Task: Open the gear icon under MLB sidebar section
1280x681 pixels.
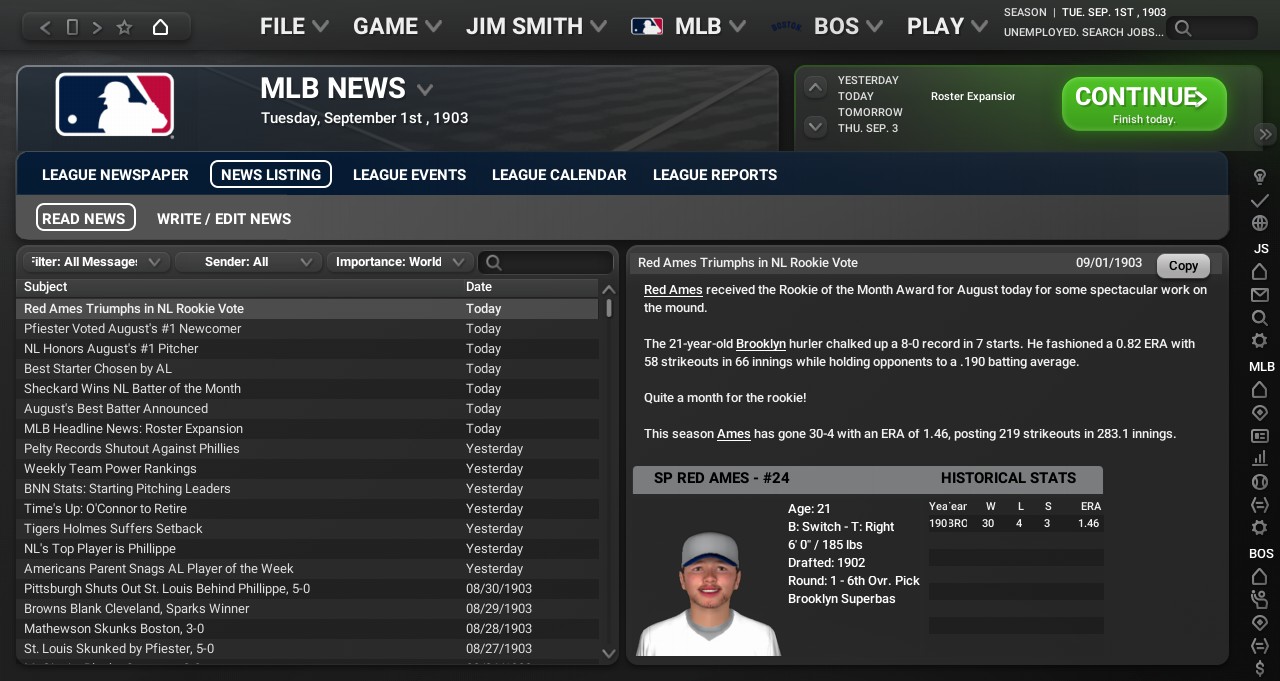Action: point(1260,528)
